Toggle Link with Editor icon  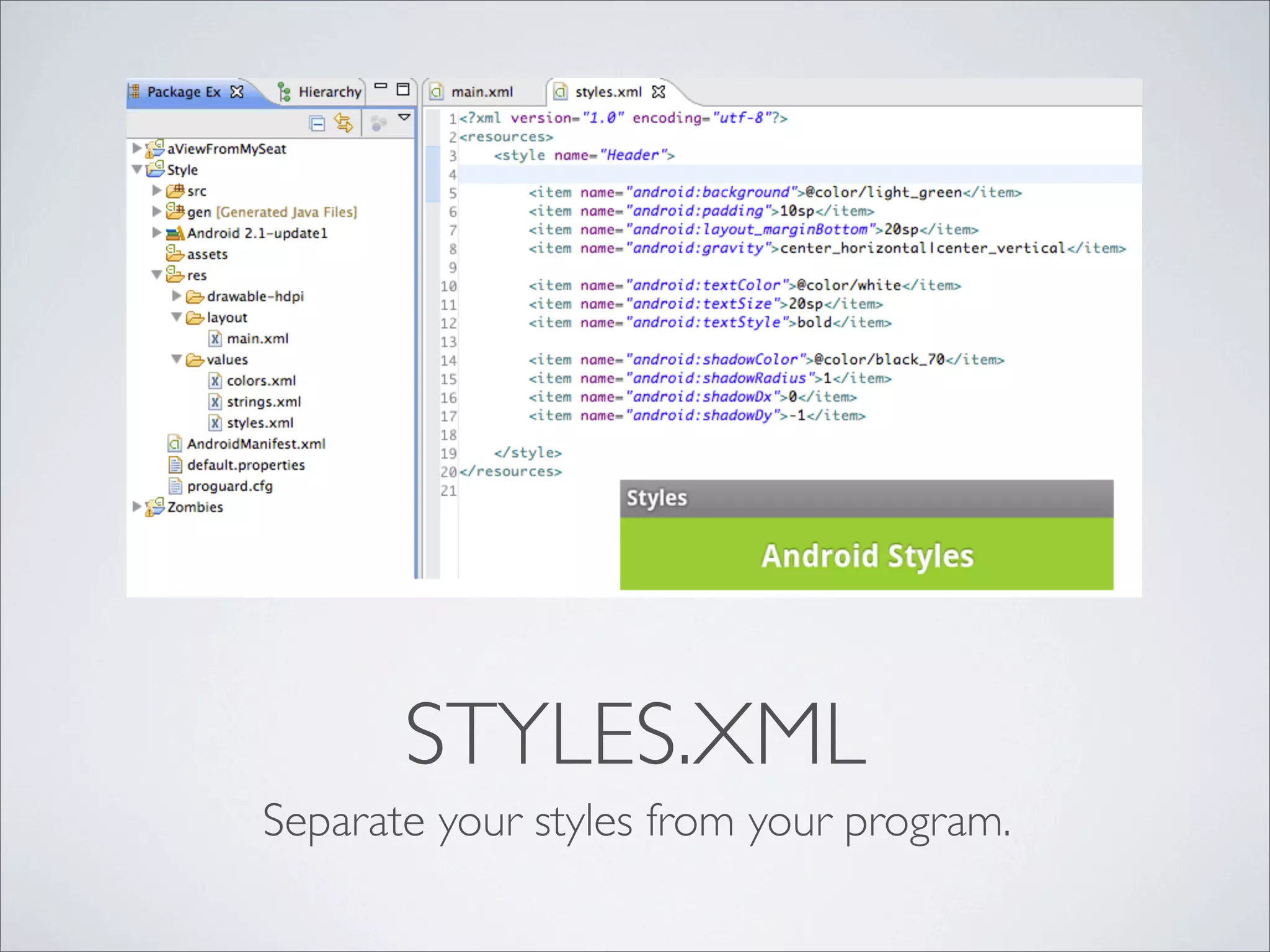pos(344,123)
